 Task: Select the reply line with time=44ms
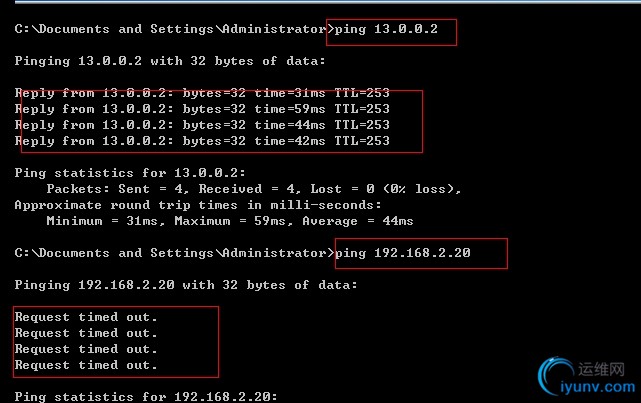pos(202,125)
